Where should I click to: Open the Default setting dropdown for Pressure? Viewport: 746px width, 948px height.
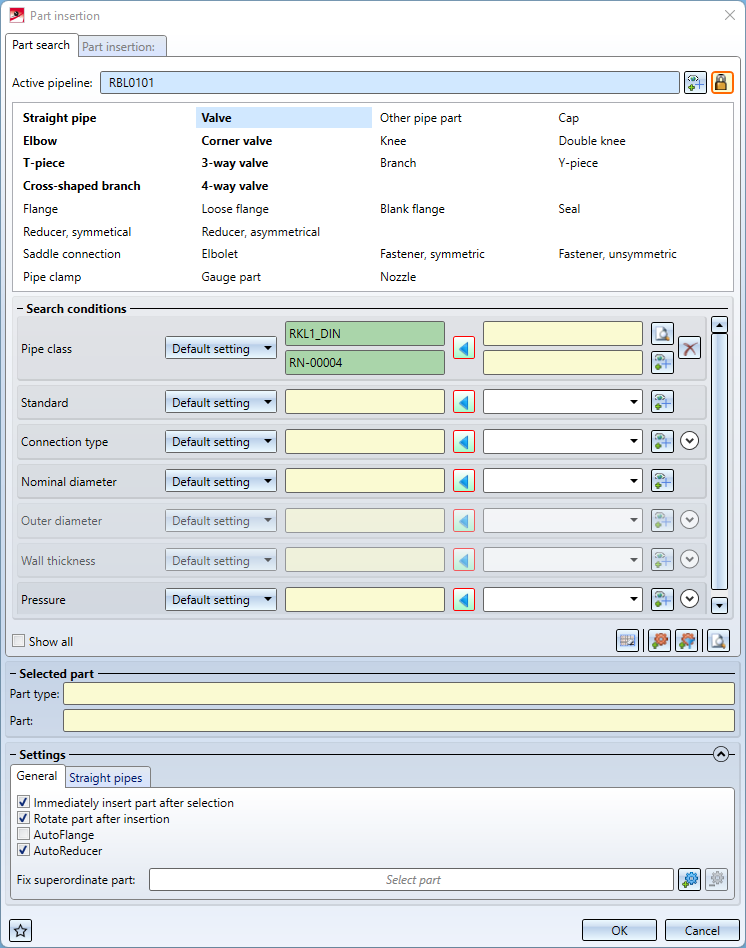[x=221, y=600]
